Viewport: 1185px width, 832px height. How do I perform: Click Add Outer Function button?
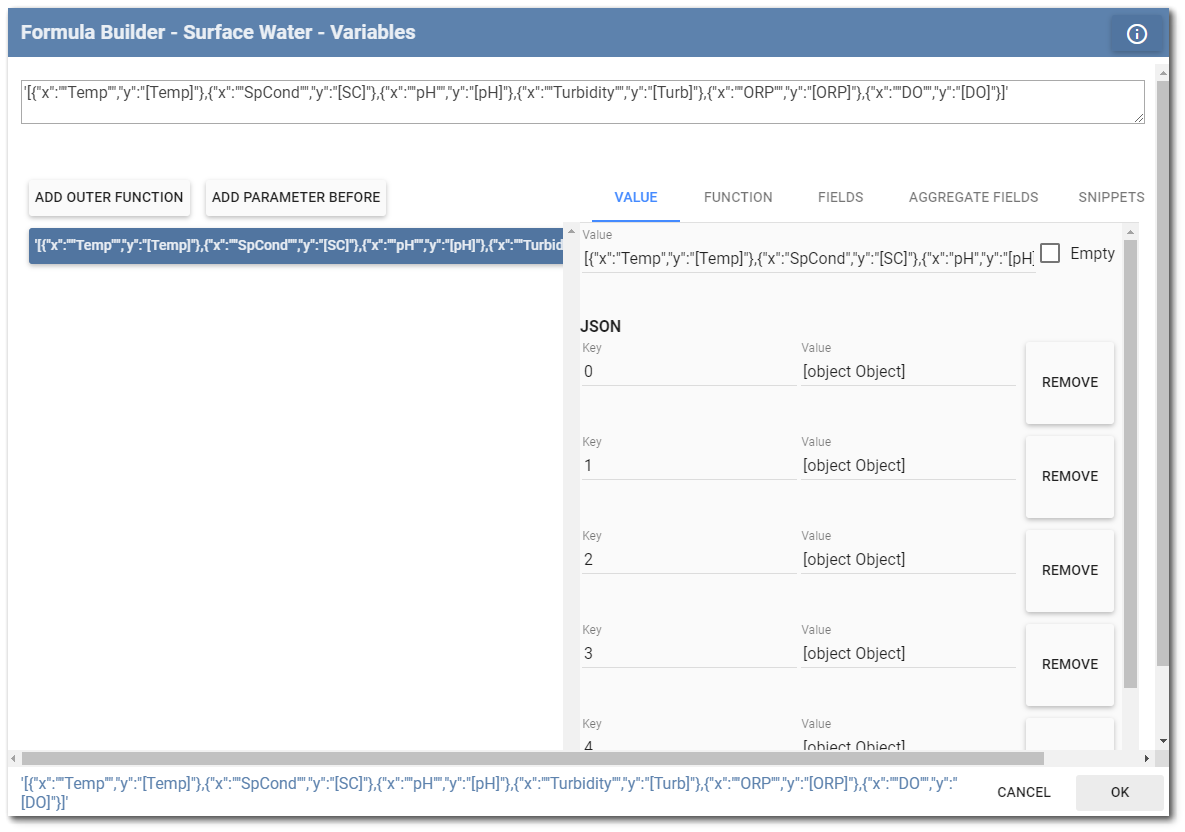pos(109,197)
